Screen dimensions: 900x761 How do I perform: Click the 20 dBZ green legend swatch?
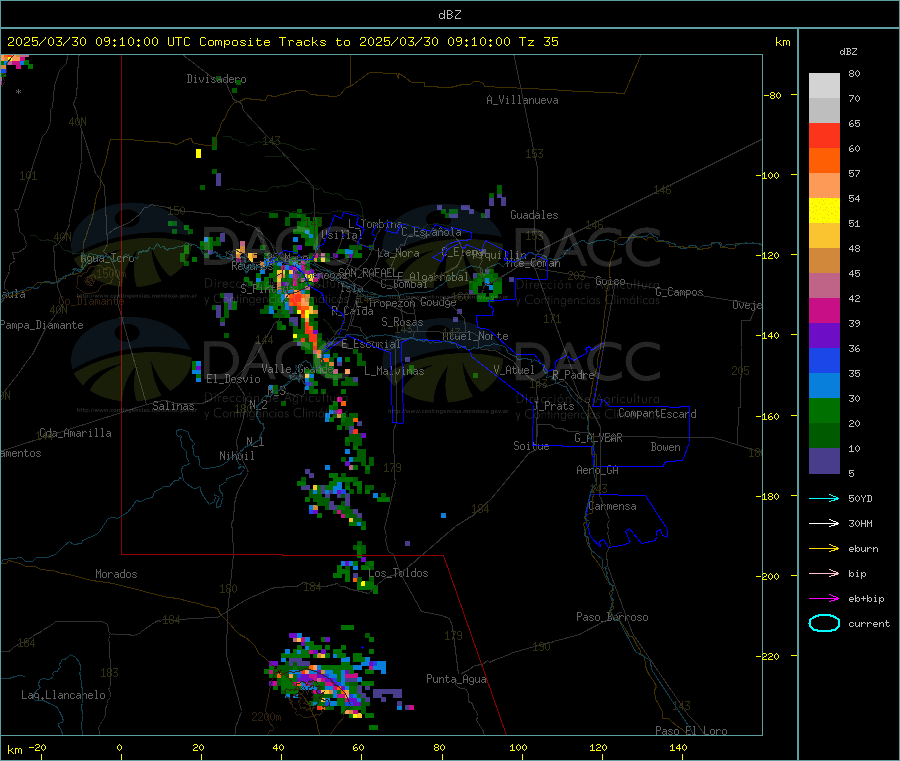tap(824, 410)
